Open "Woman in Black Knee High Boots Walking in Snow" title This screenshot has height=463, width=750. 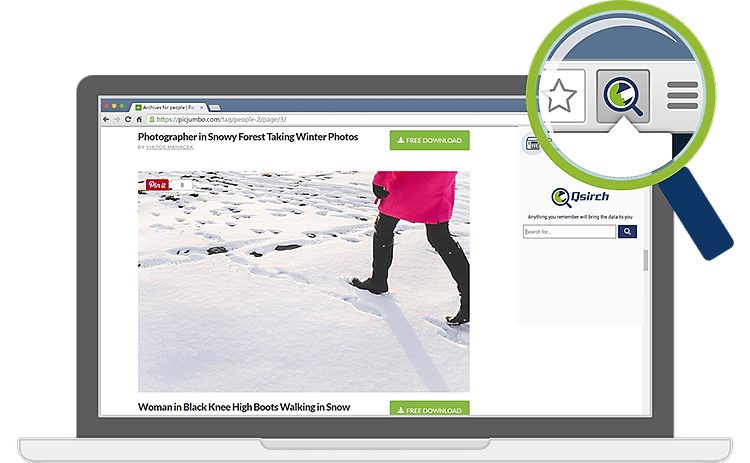tap(244, 407)
